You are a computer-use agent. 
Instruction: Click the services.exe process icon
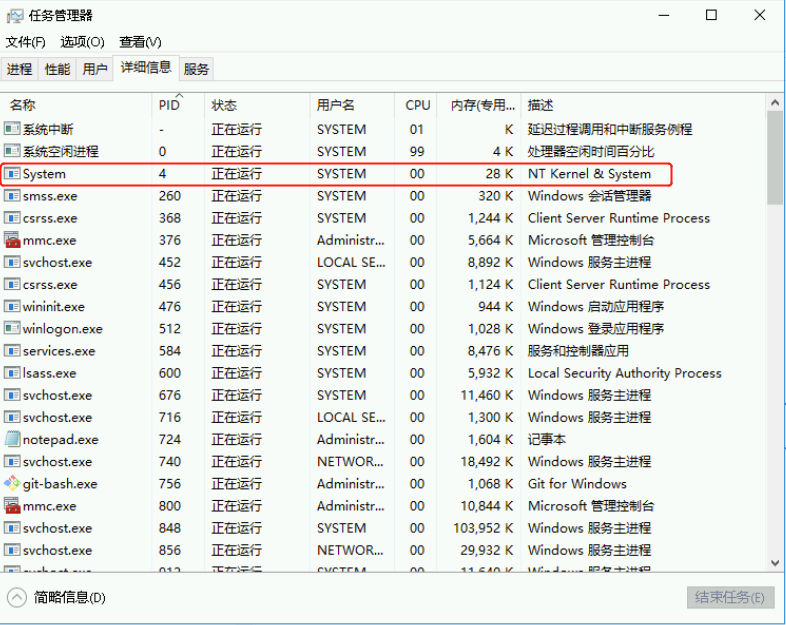(x=12, y=351)
